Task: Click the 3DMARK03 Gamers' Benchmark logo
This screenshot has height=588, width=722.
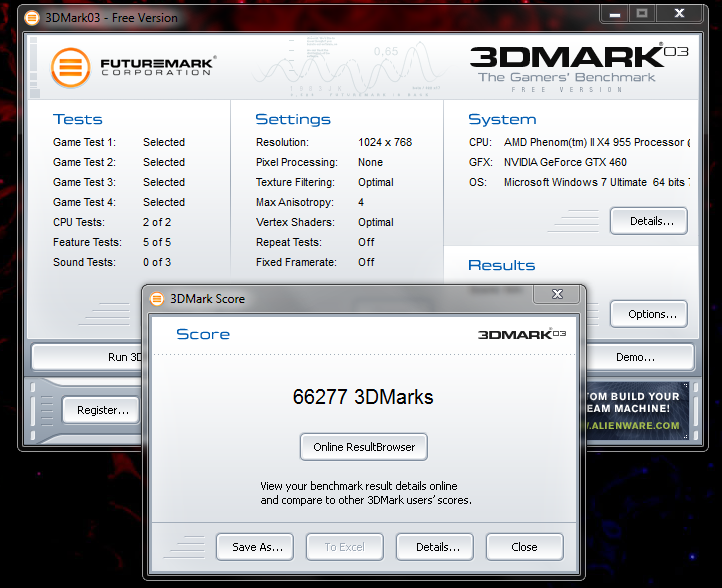Action: click(x=579, y=68)
